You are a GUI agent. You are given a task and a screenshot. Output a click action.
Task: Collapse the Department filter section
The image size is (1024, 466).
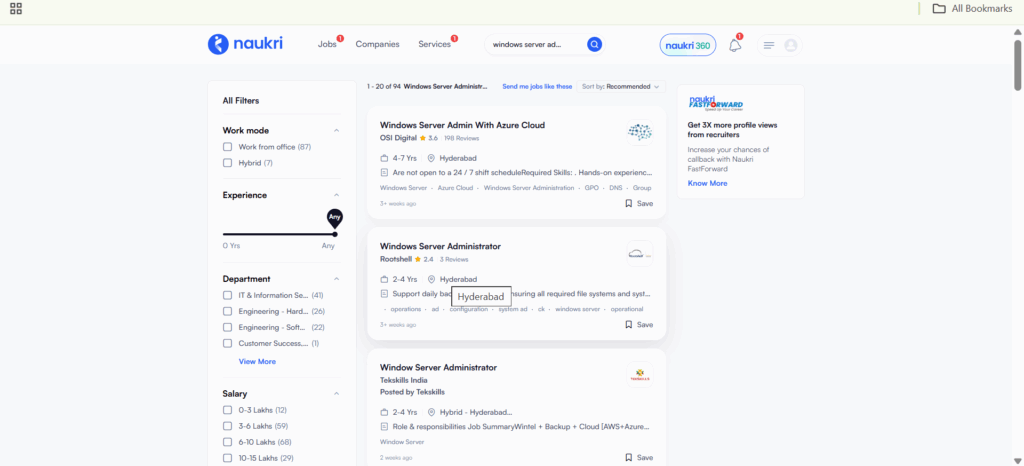point(336,279)
